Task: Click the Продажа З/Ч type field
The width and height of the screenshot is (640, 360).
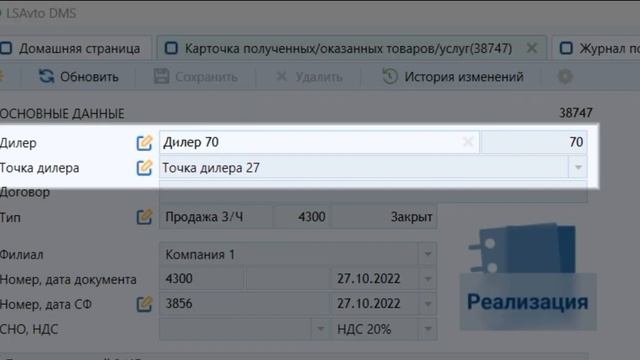Action: pyautogui.click(x=216, y=217)
